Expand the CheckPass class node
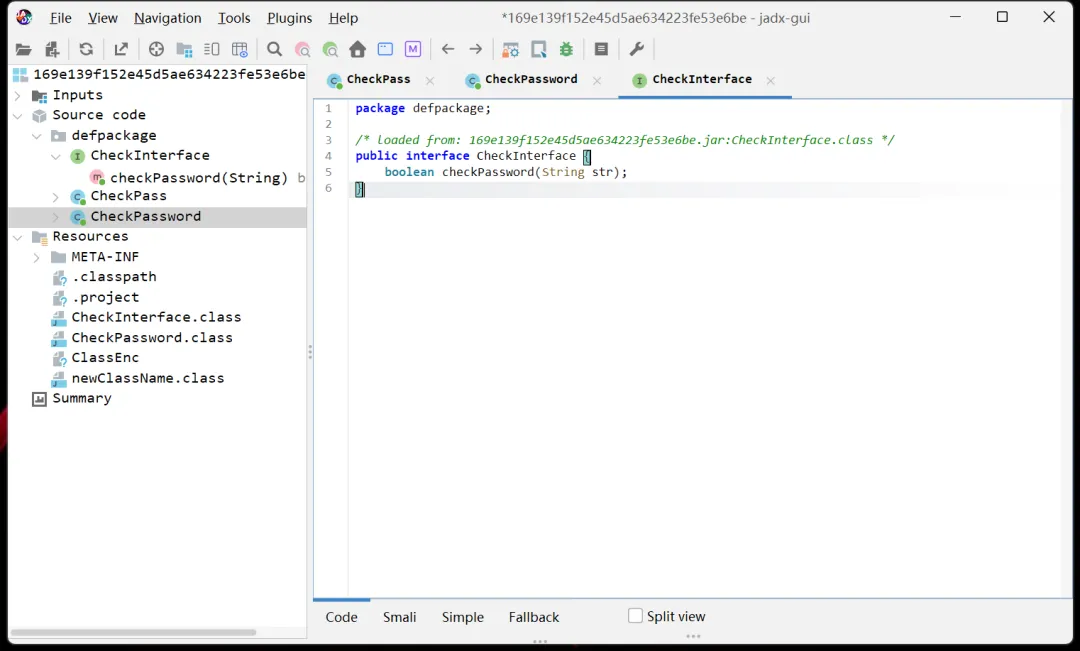Viewport: 1080px width, 651px height. 56,196
